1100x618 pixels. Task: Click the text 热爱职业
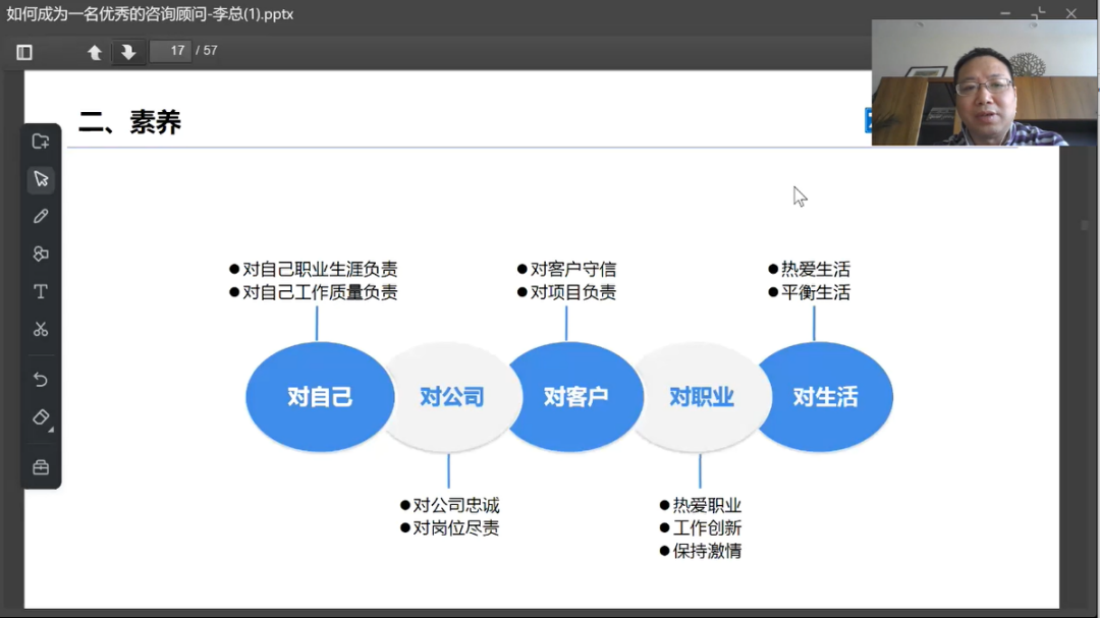[x=707, y=505]
